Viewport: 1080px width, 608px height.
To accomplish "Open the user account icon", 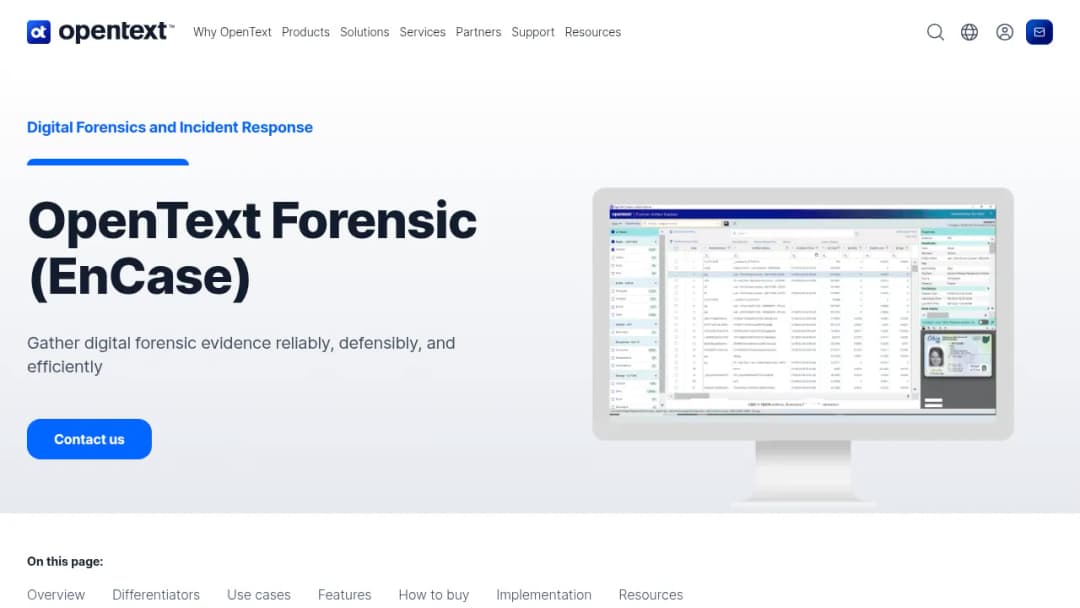I will tap(1004, 32).
